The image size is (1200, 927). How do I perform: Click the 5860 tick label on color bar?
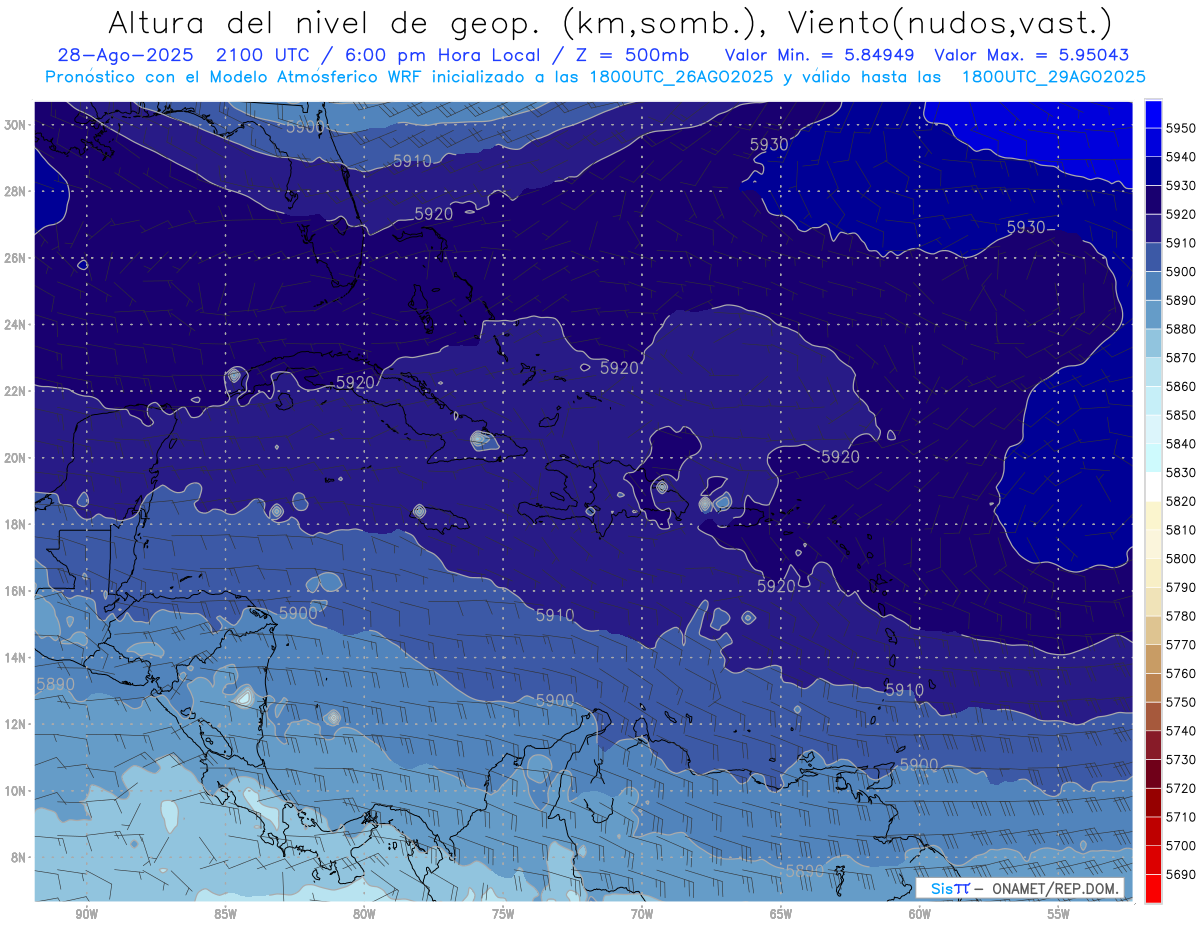point(1181,386)
